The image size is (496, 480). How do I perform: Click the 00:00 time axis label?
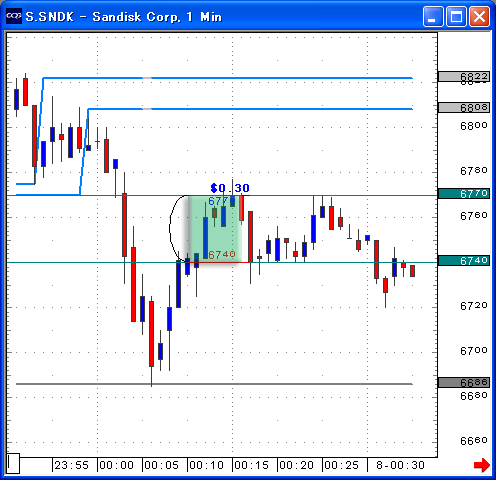coord(117,465)
